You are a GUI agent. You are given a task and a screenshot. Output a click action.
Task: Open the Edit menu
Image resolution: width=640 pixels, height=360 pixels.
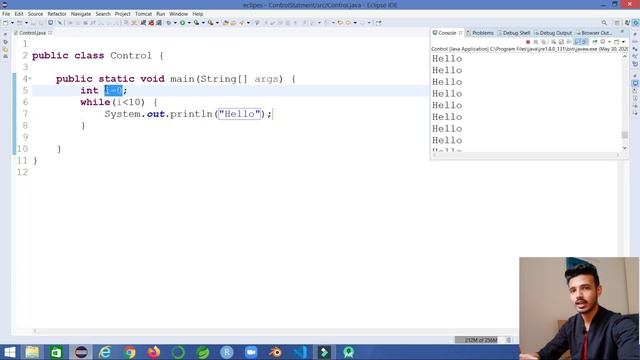pyautogui.click(x=19, y=14)
